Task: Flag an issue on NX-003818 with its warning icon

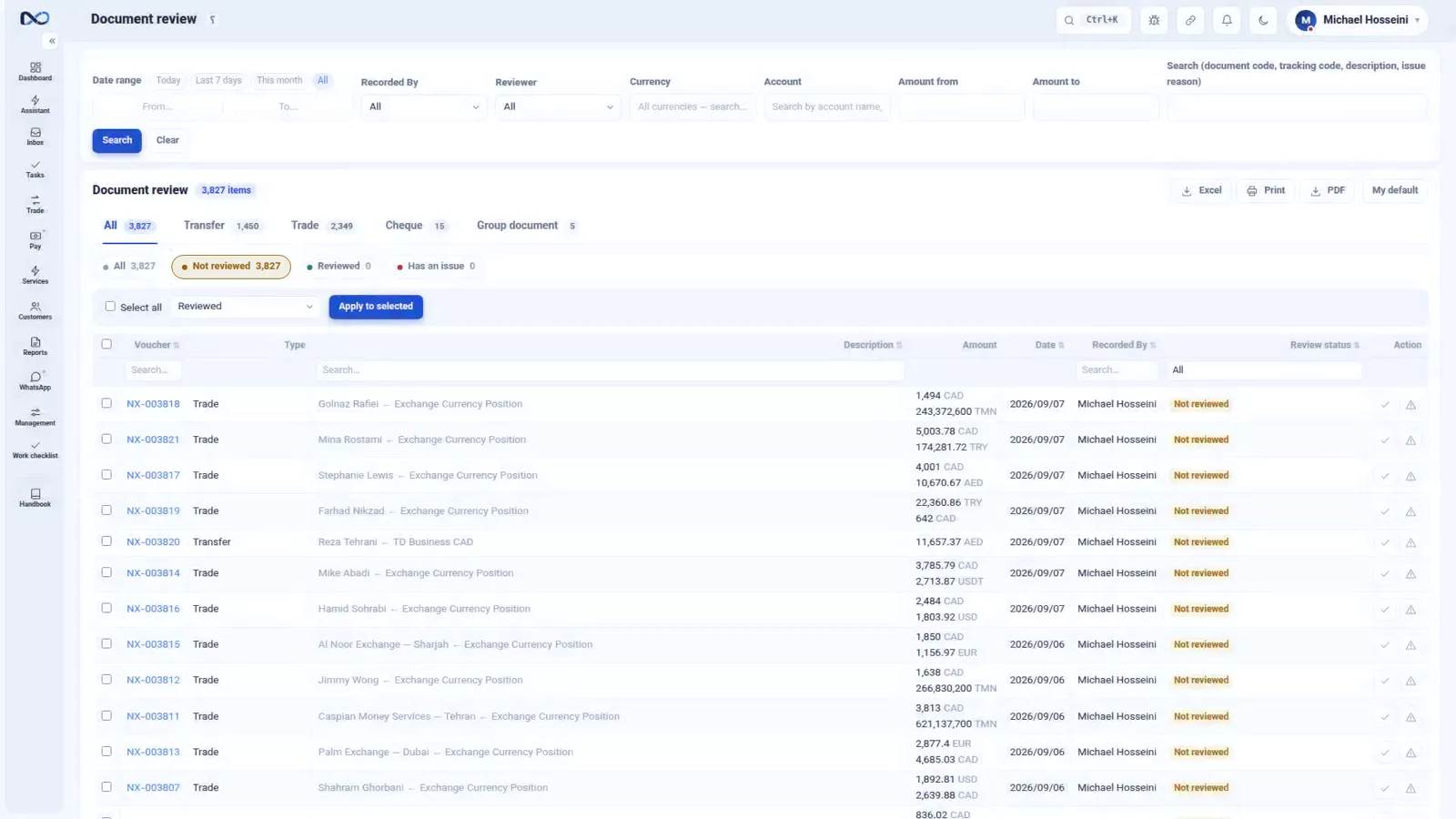Action: pos(1410,405)
